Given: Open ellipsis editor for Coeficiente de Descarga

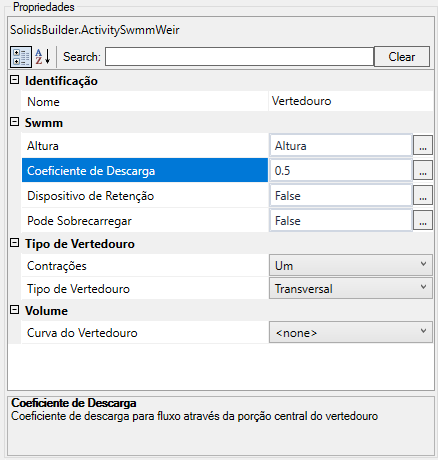Looking at the screenshot, I should pyautogui.click(x=423, y=170).
